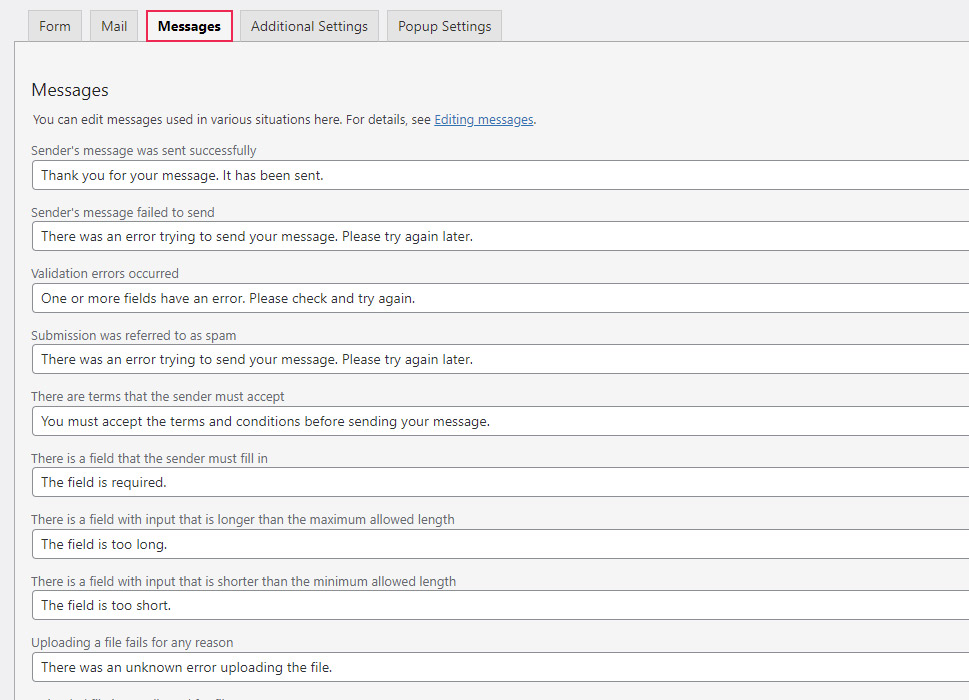Edit the field too long message
The image size is (969, 700).
tap(400, 544)
